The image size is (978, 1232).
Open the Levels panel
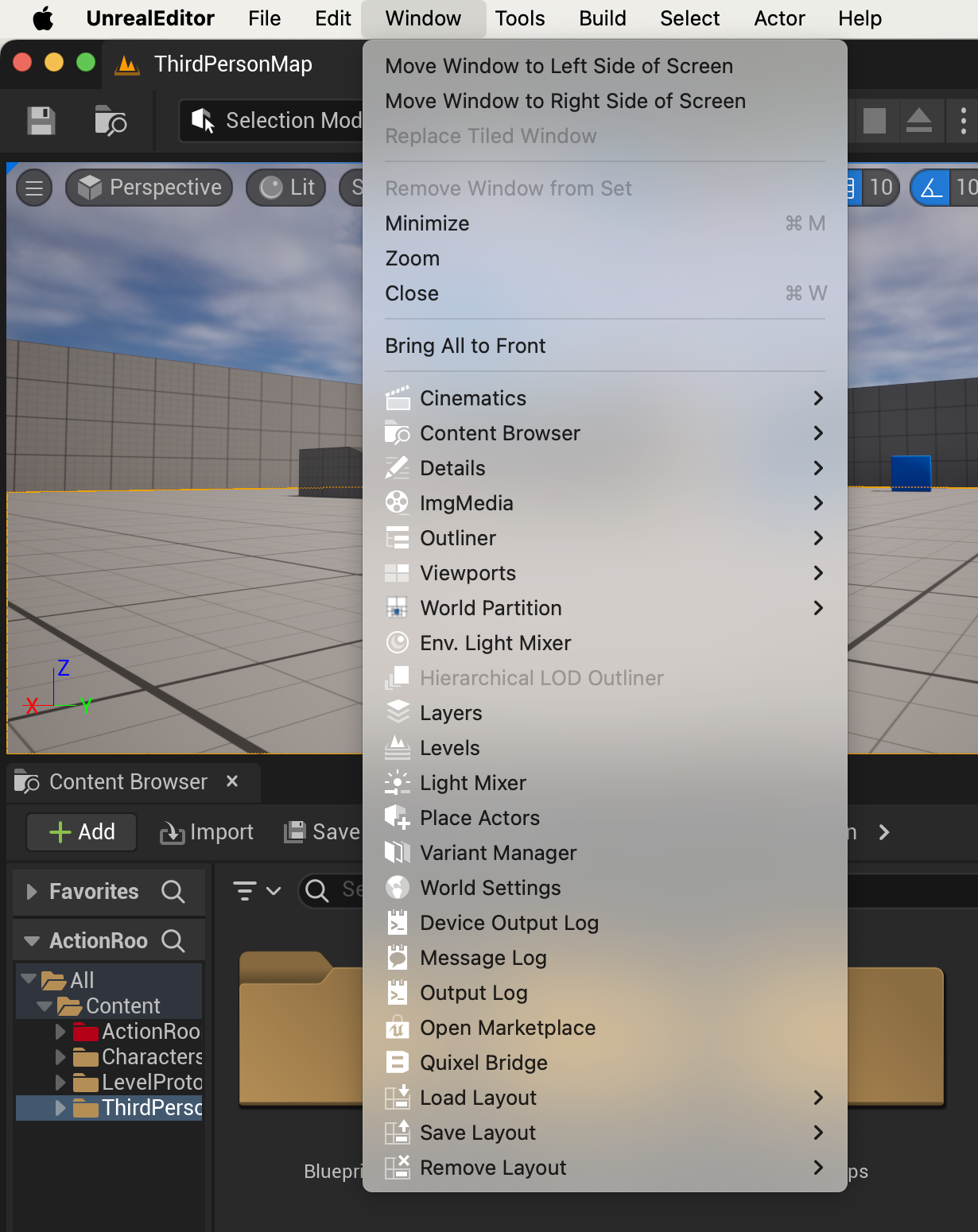tap(605, 748)
